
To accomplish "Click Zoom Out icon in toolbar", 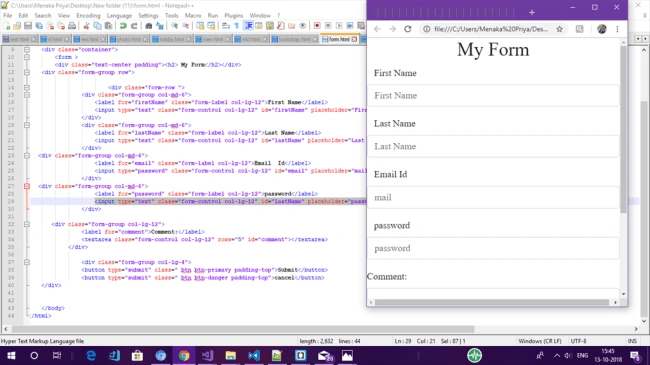I will click(x=186, y=26).
